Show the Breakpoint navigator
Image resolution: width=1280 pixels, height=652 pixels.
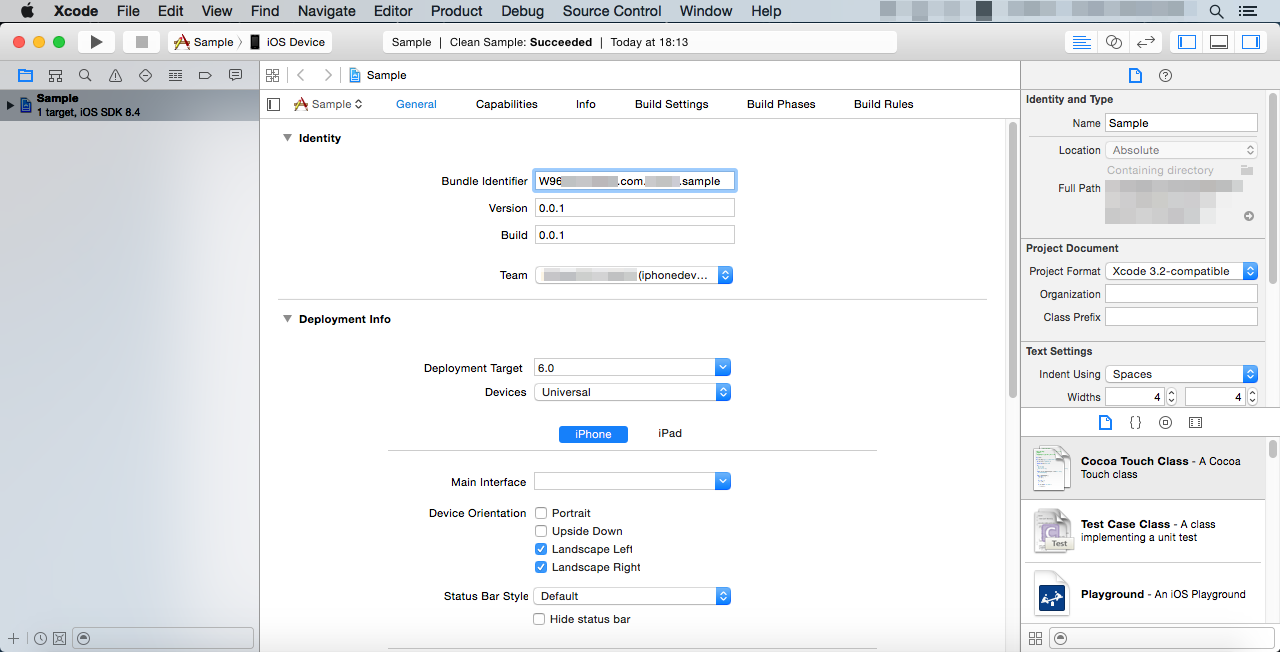[x=205, y=75]
